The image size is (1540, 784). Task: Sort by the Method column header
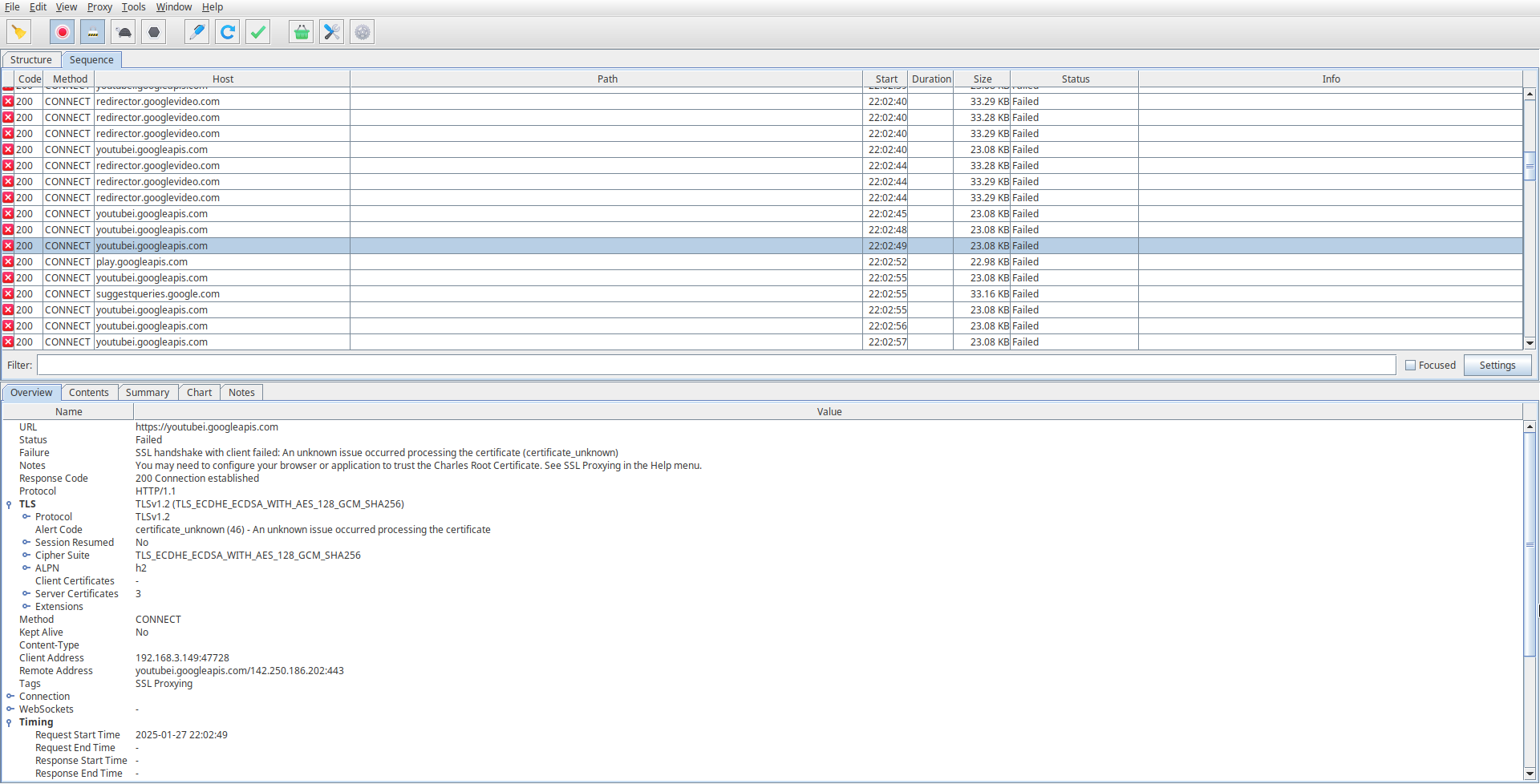(70, 79)
